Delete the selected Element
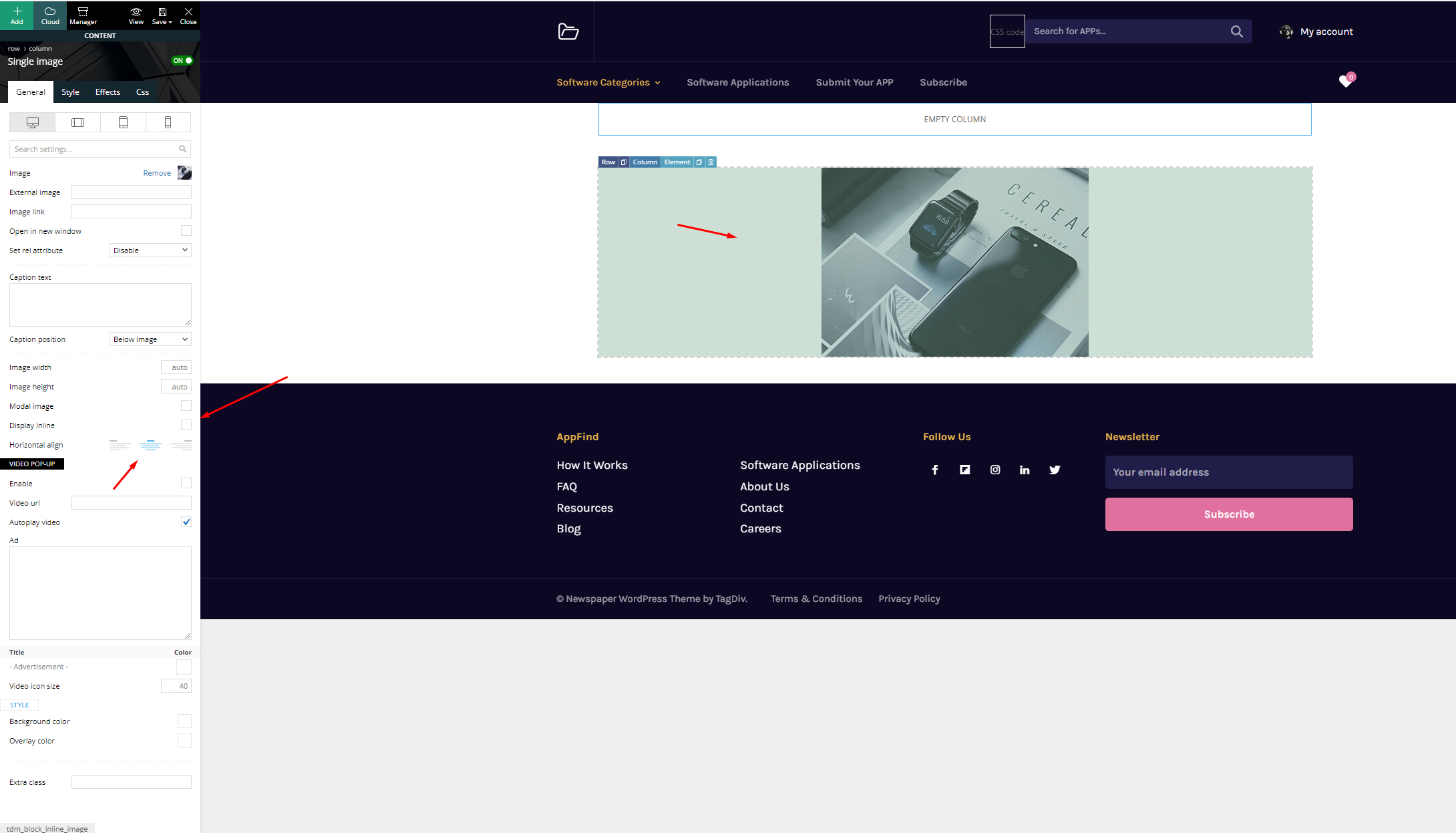 click(711, 162)
